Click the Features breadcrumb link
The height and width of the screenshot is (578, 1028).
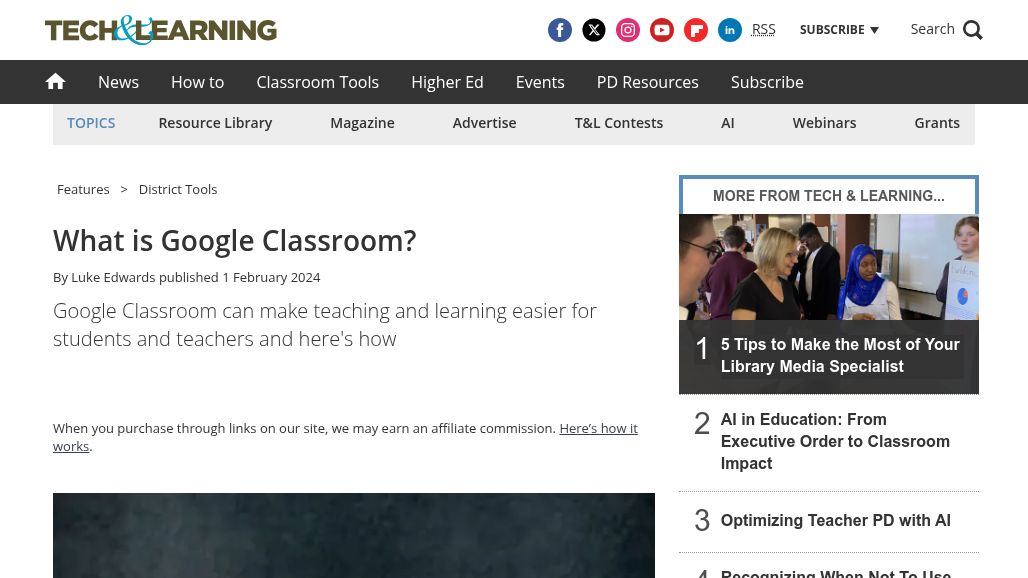click(x=83, y=189)
